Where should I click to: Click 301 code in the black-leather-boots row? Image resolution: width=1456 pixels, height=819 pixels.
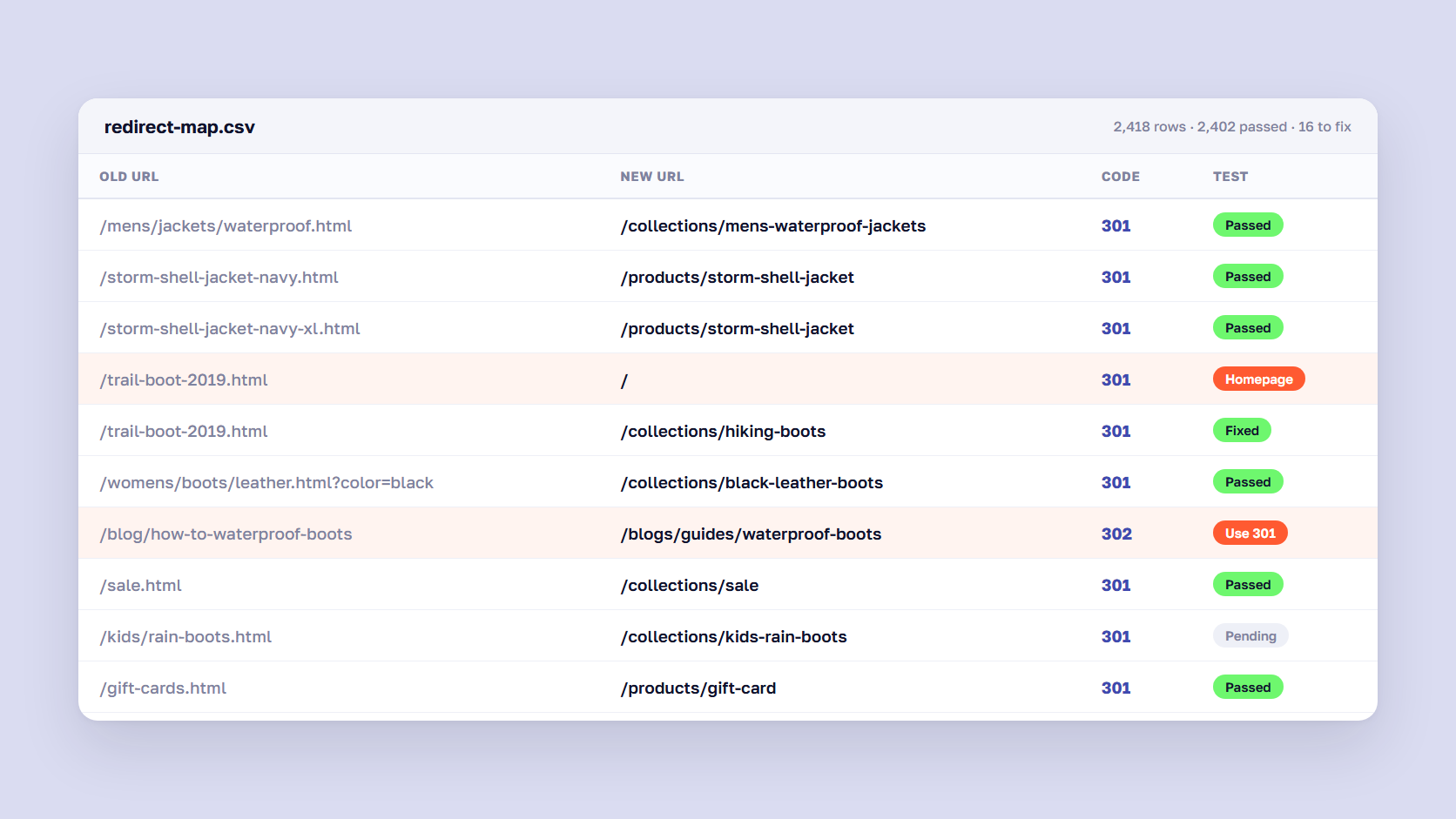point(1116,483)
